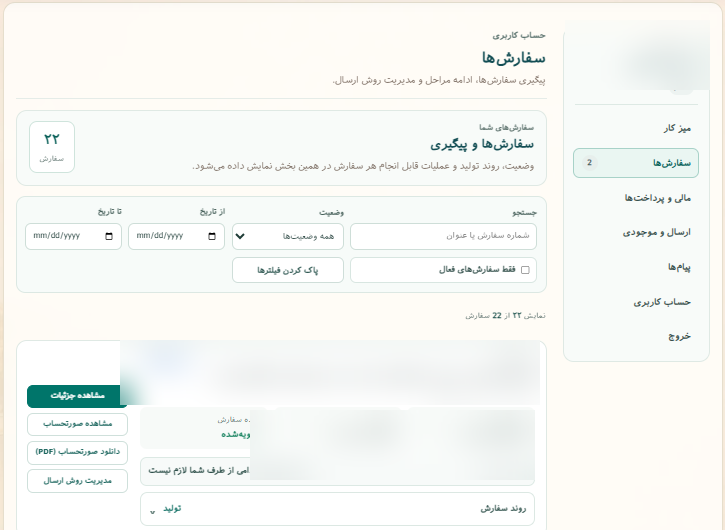The image size is (725, 530).
Task: Click the از تاریخ date field
Action: [x=176, y=236]
